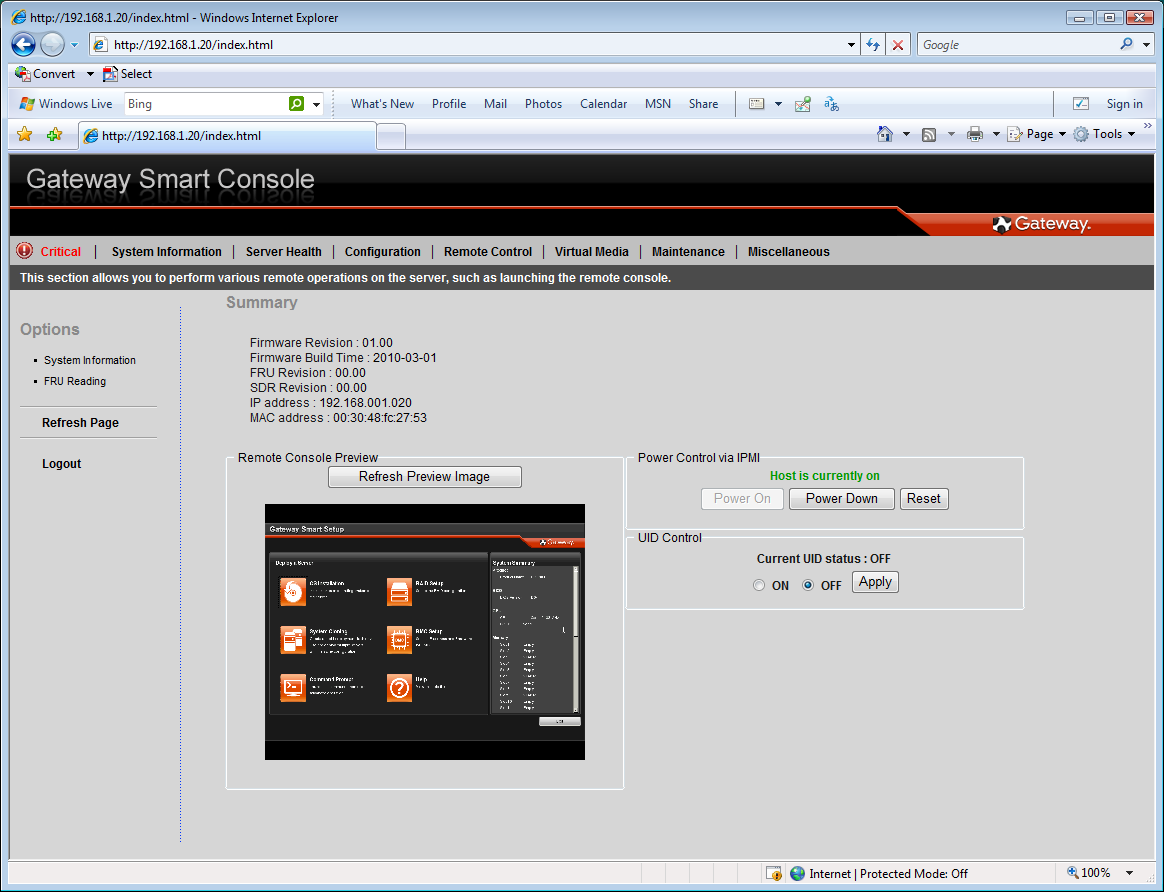Click the Bing search input field
The height and width of the screenshot is (892, 1164).
[x=206, y=104]
